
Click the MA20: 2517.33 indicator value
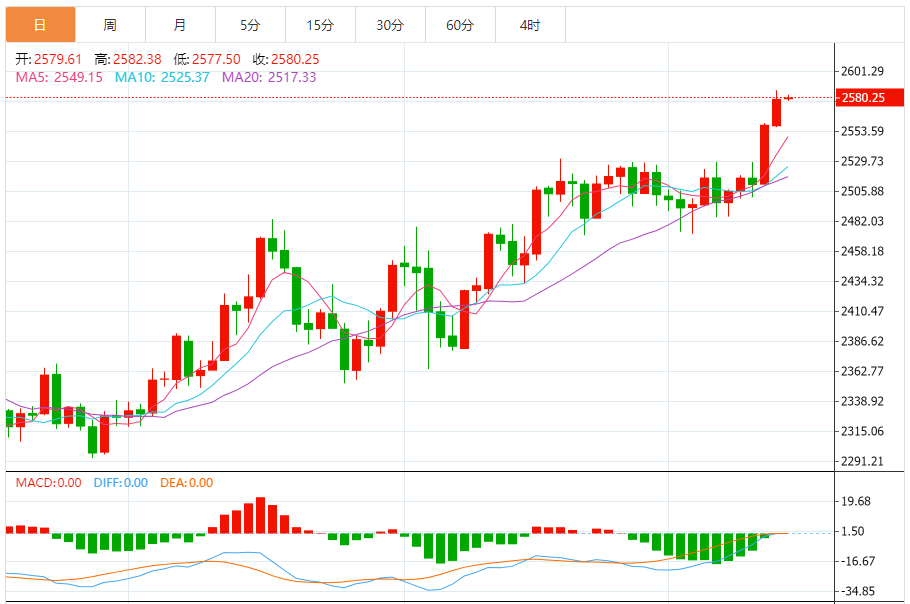pyautogui.click(x=269, y=77)
